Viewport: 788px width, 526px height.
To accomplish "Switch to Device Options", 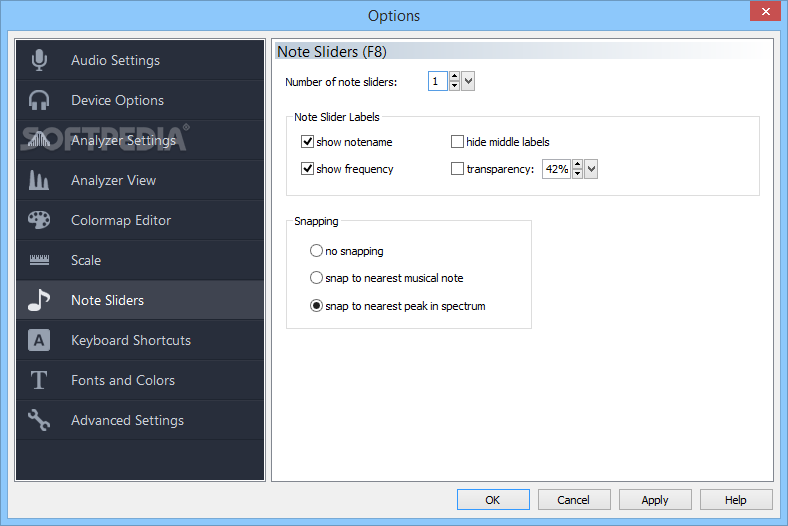I will (140, 100).
